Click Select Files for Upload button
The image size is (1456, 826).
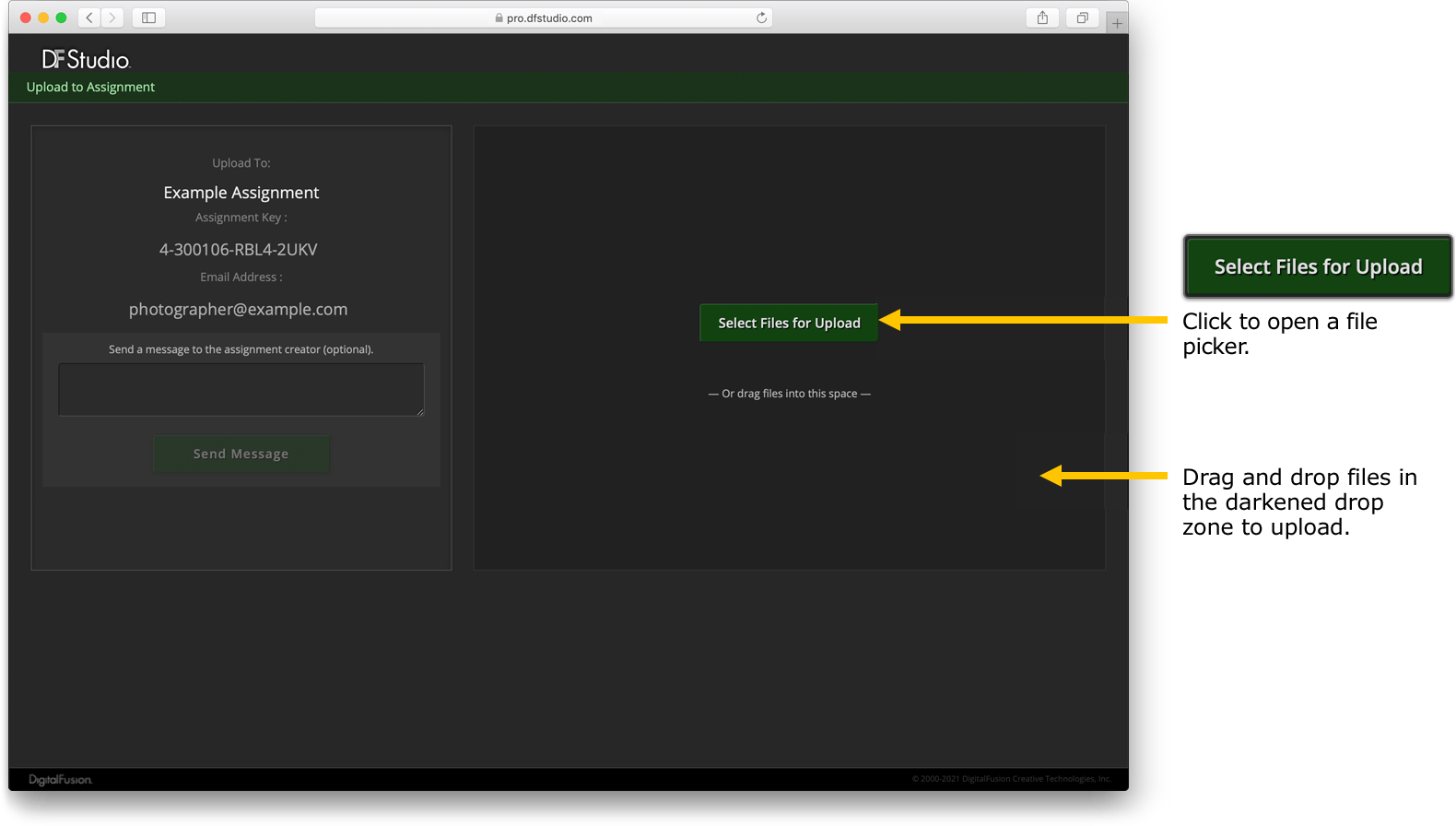789,323
